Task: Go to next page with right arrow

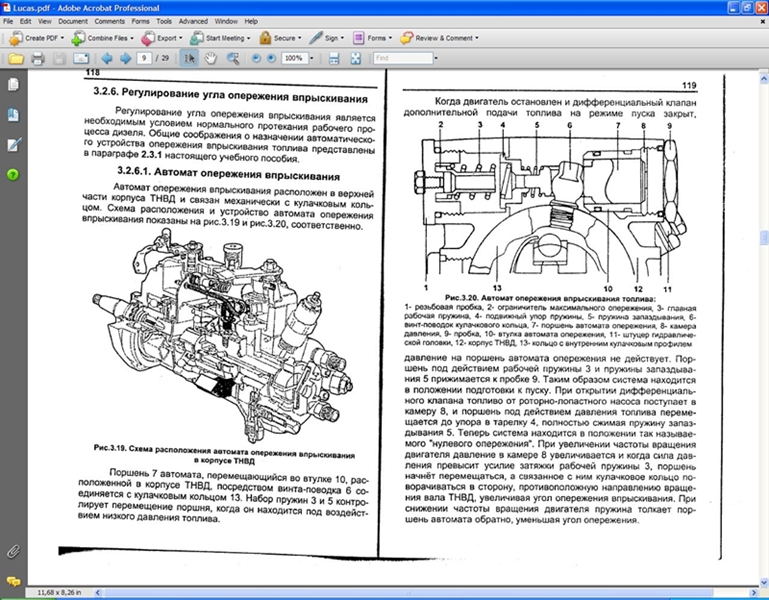Action: [124, 59]
